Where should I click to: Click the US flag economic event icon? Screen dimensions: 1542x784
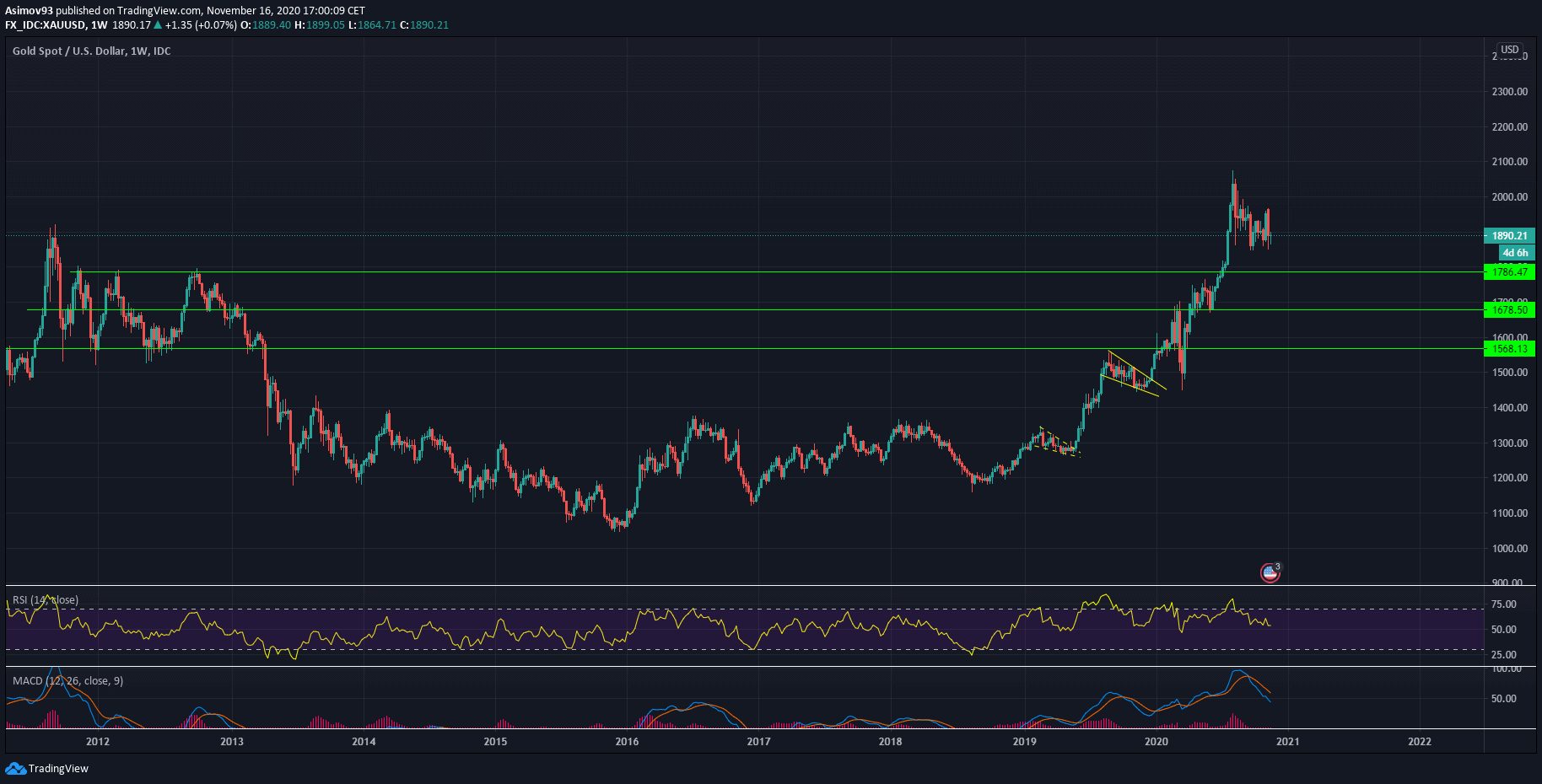tap(1269, 573)
